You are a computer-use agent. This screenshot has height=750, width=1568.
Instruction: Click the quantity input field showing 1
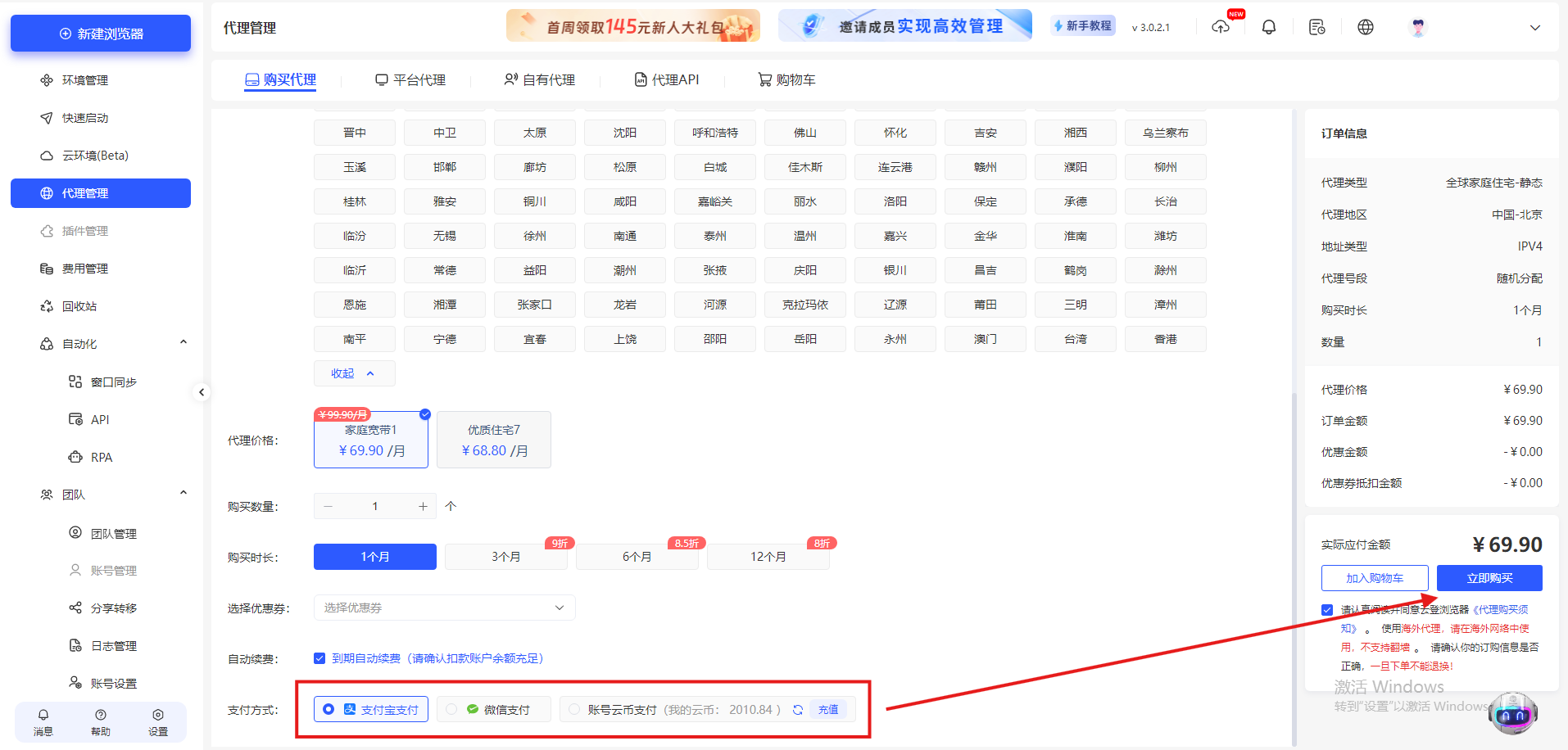click(x=374, y=505)
